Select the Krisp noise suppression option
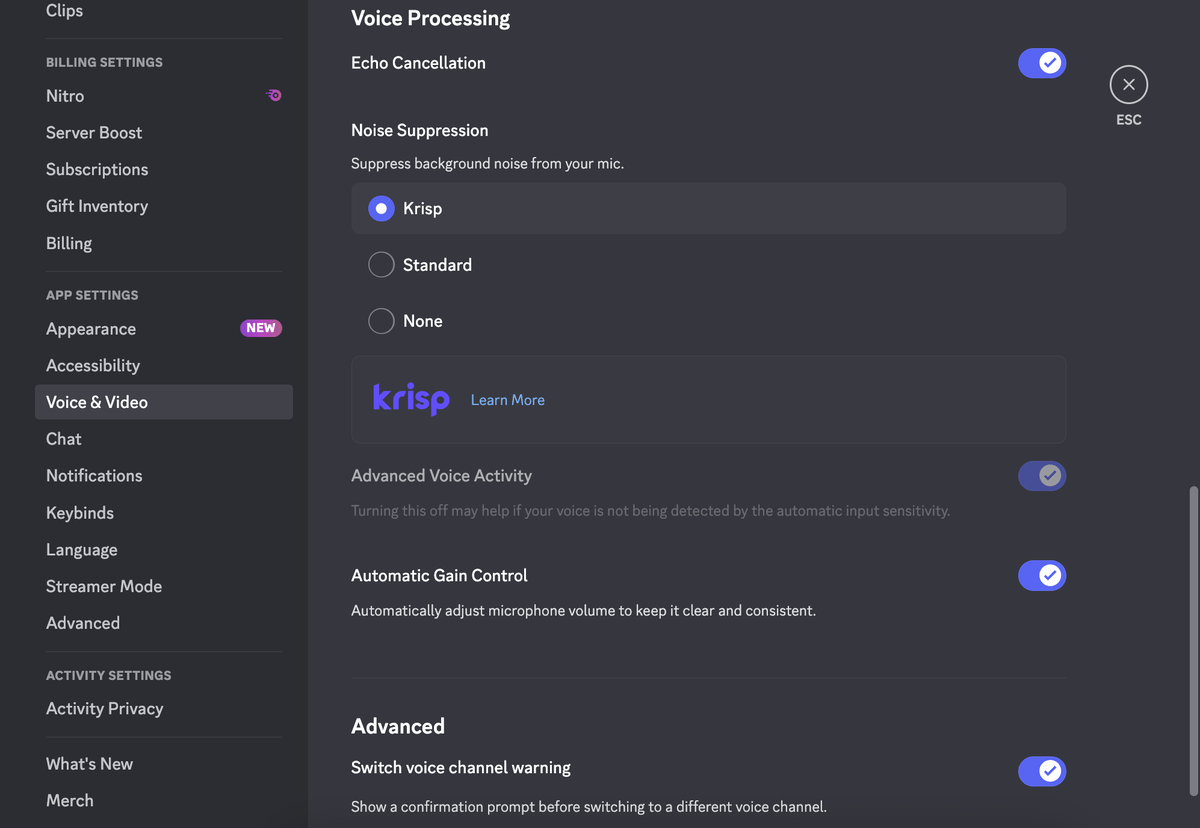The image size is (1200, 828). pyautogui.click(x=381, y=208)
